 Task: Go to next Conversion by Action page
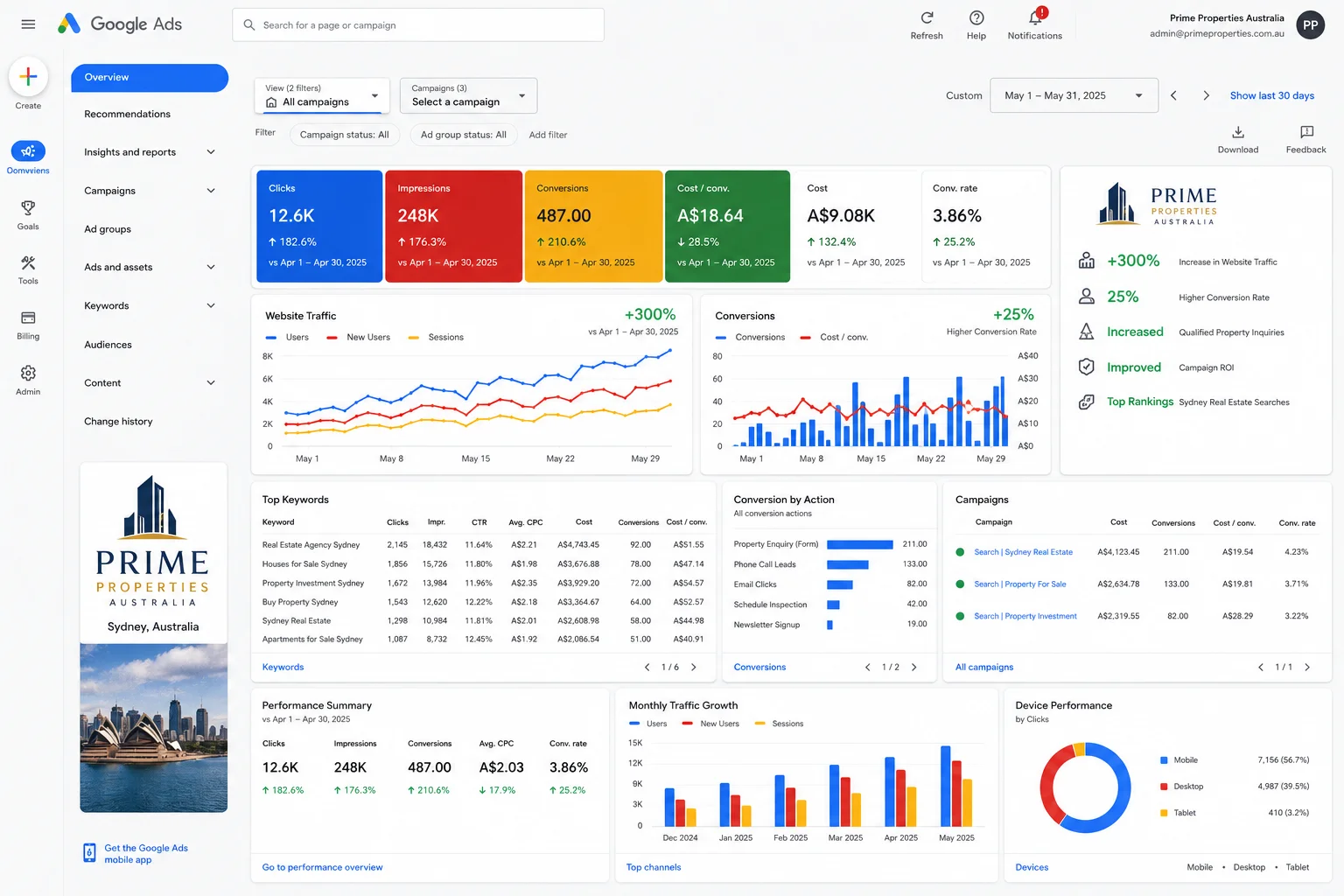pyautogui.click(x=914, y=667)
